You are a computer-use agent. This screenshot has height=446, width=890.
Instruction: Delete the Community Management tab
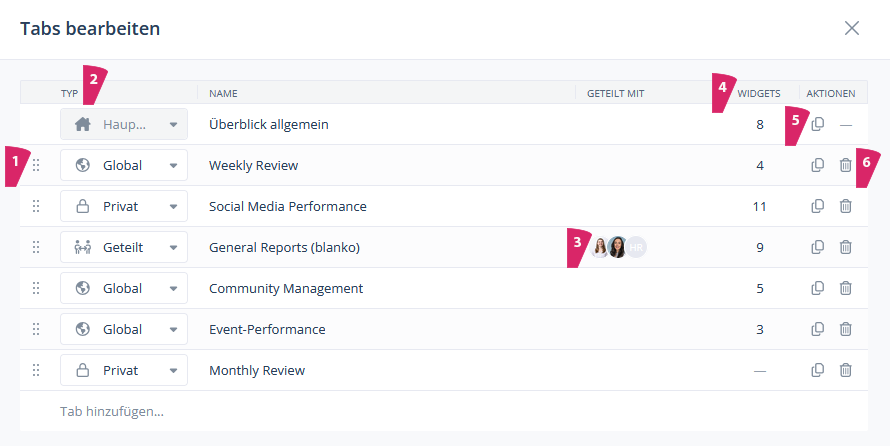click(845, 288)
